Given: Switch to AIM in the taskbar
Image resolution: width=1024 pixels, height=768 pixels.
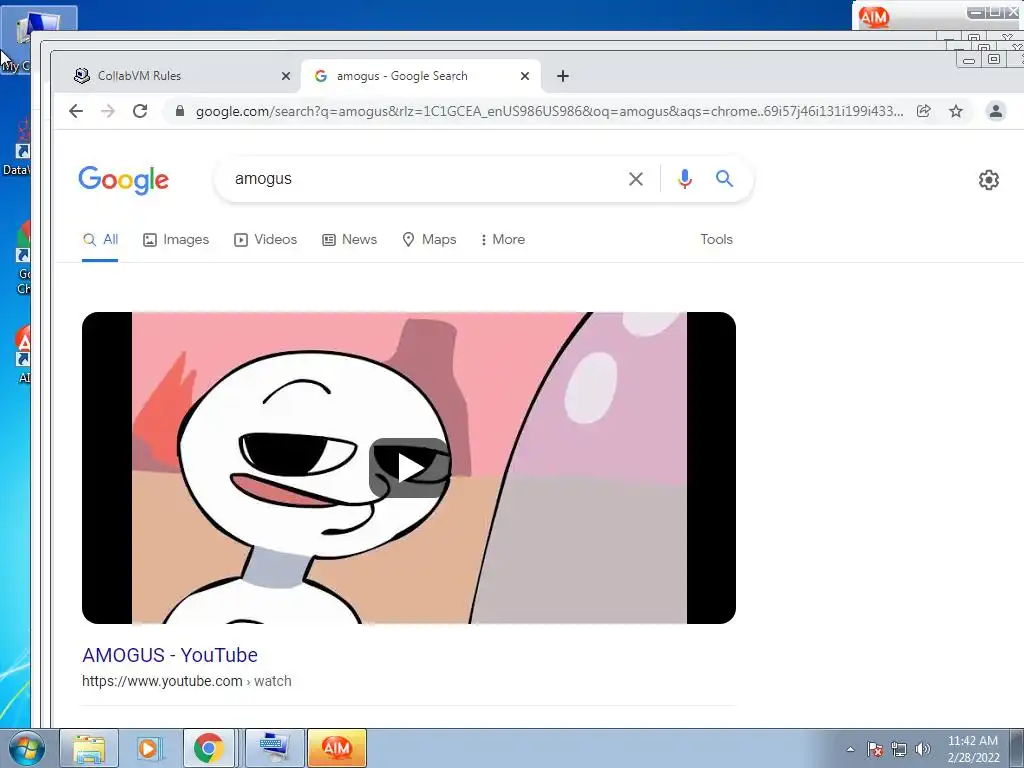Looking at the screenshot, I should (337, 748).
